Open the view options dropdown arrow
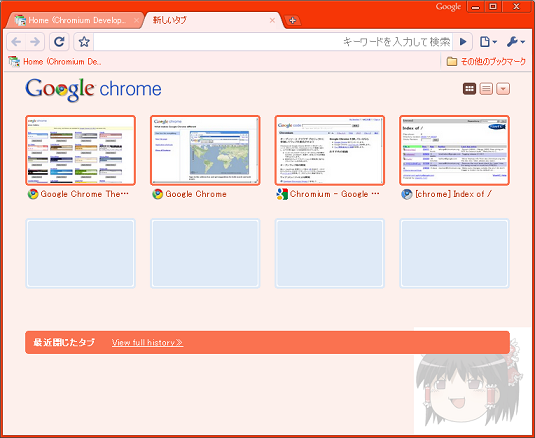The height and width of the screenshot is (438, 535). [503, 89]
